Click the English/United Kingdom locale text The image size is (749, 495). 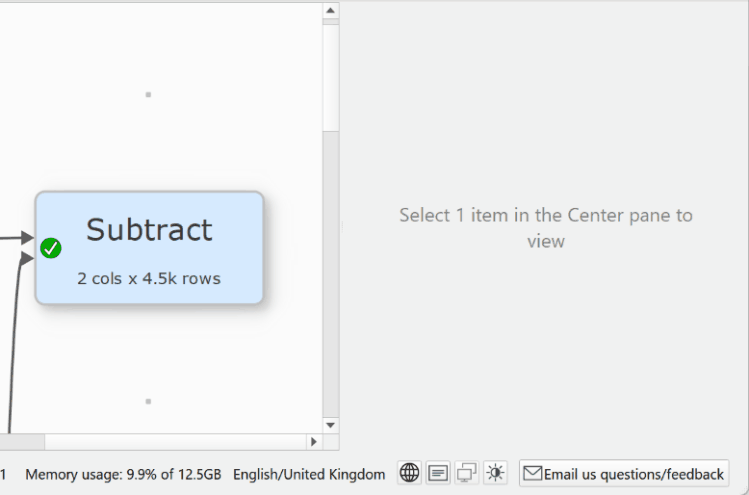coord(309,474)
